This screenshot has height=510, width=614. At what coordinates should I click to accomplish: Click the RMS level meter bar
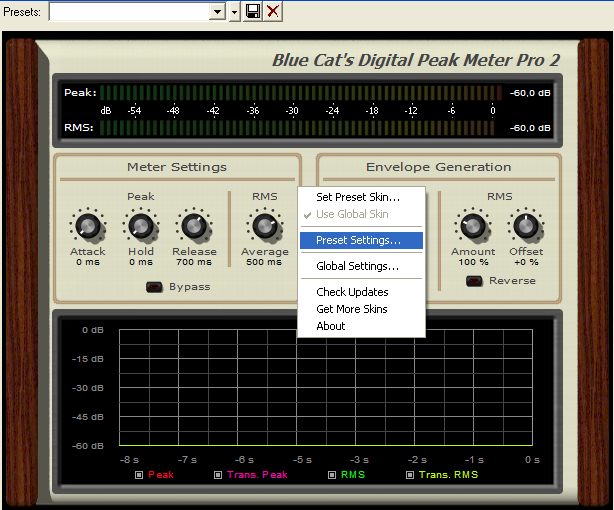click(297, 128)
